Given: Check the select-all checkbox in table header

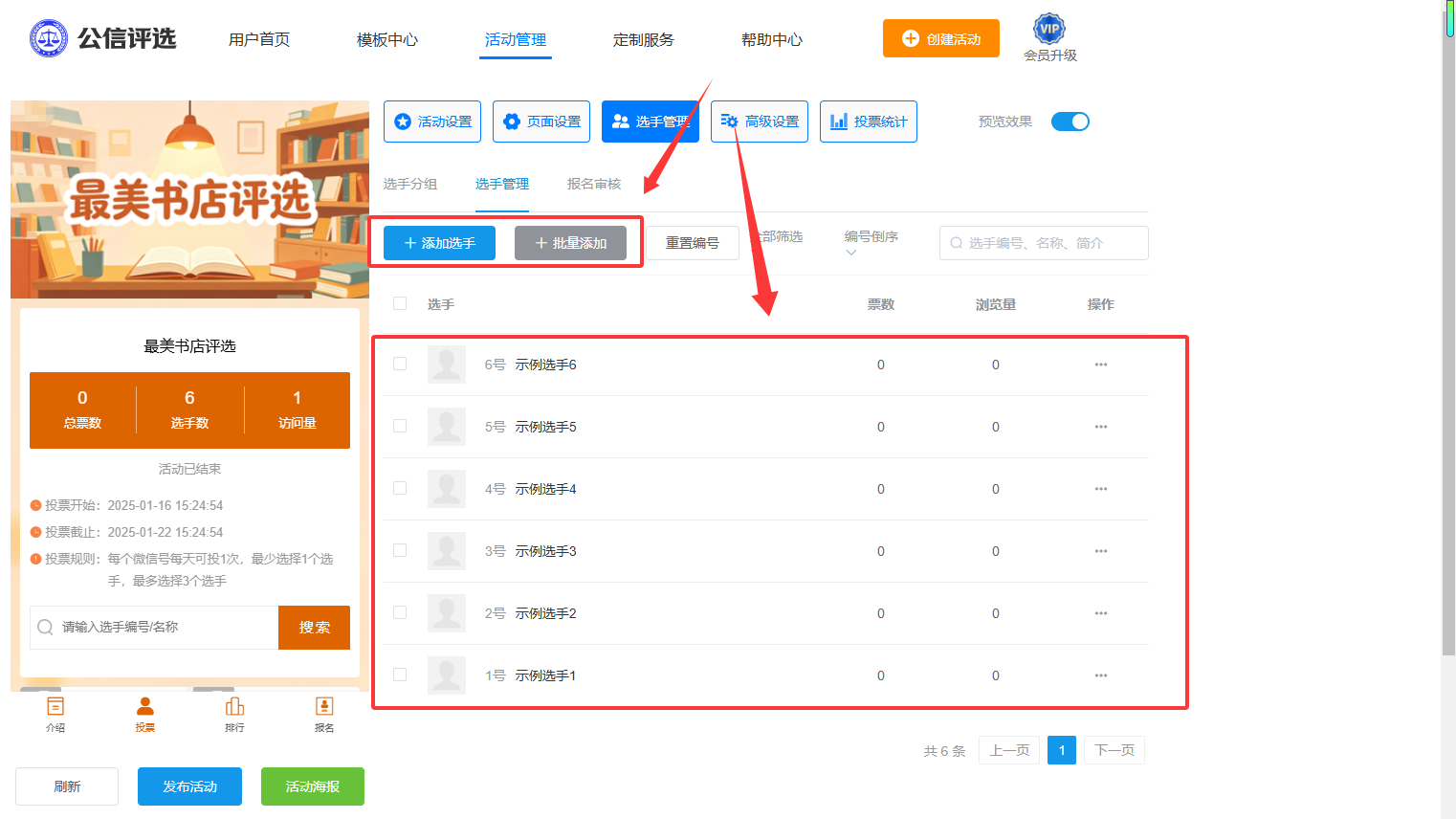Looking at the screenshot, I should [400, 303].
